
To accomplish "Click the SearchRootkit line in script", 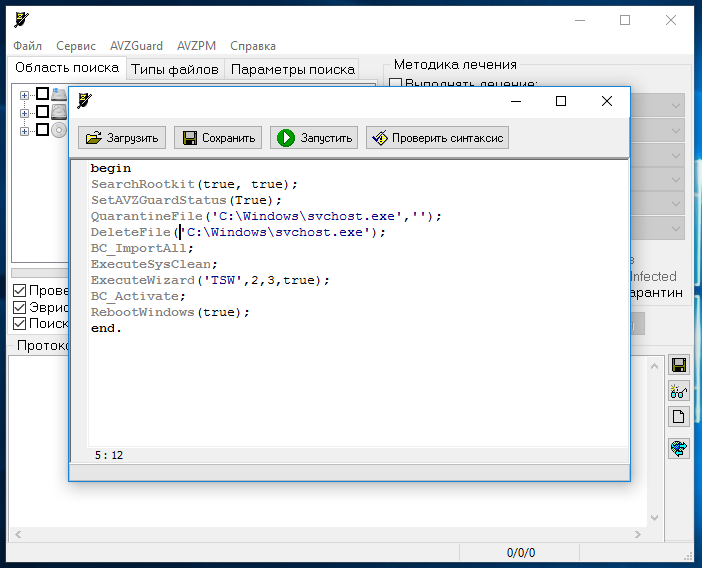I will tap(194, 184).
